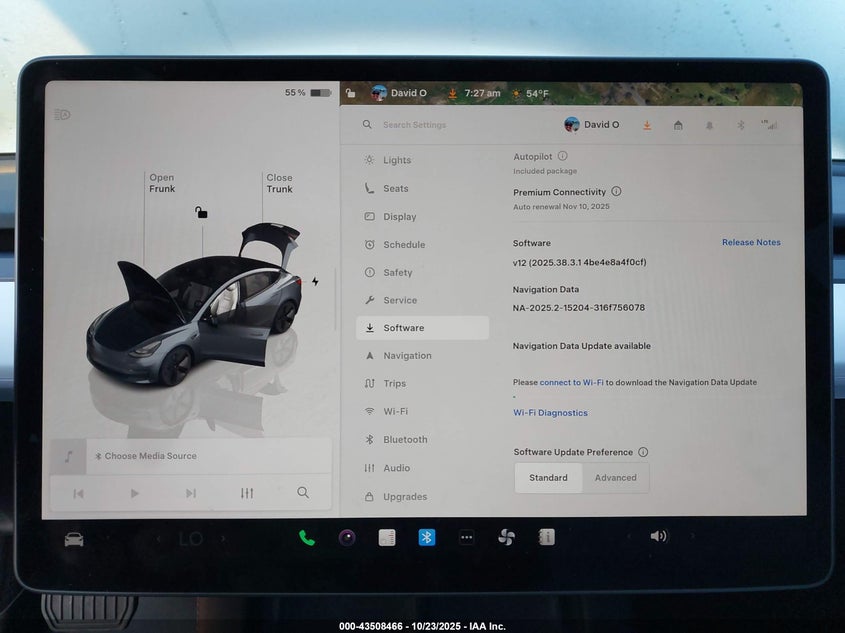Select Advanced software update preference
The image size is (845, 633).
click(x=615, y=478)
